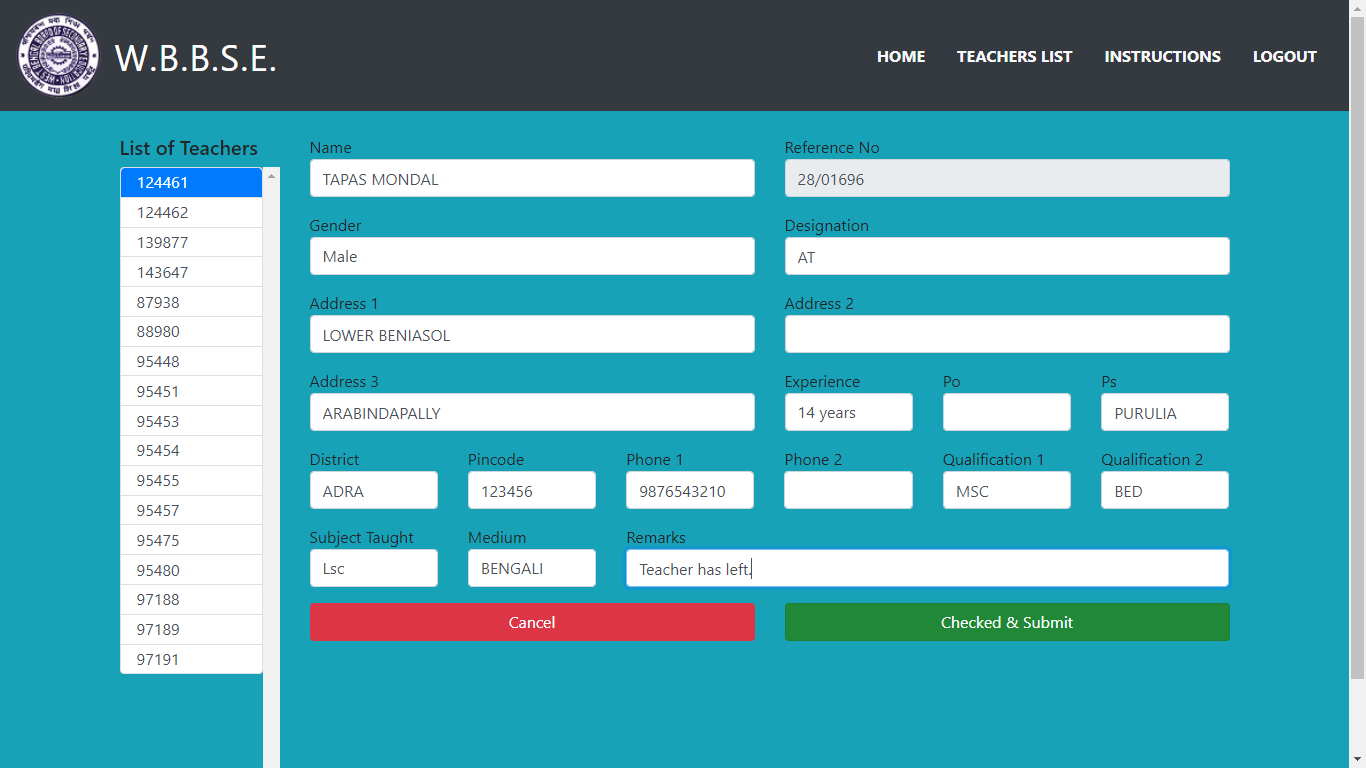Click the W.B.B.S.E. board logo emblem
Screen dimensions: 1366x768
58,56
